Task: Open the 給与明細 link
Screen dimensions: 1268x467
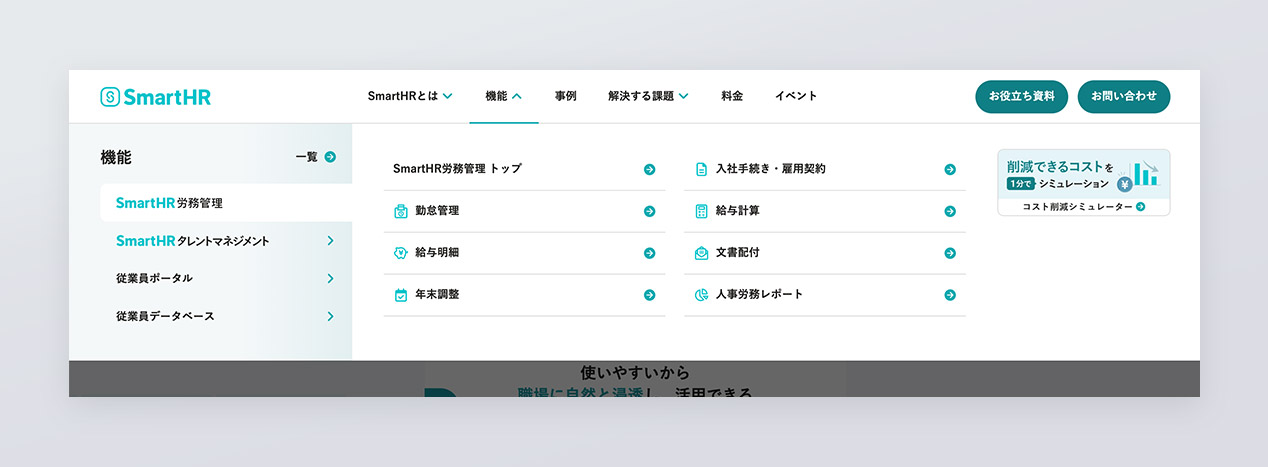Action: pyautogui.click(x=525, y=253)
